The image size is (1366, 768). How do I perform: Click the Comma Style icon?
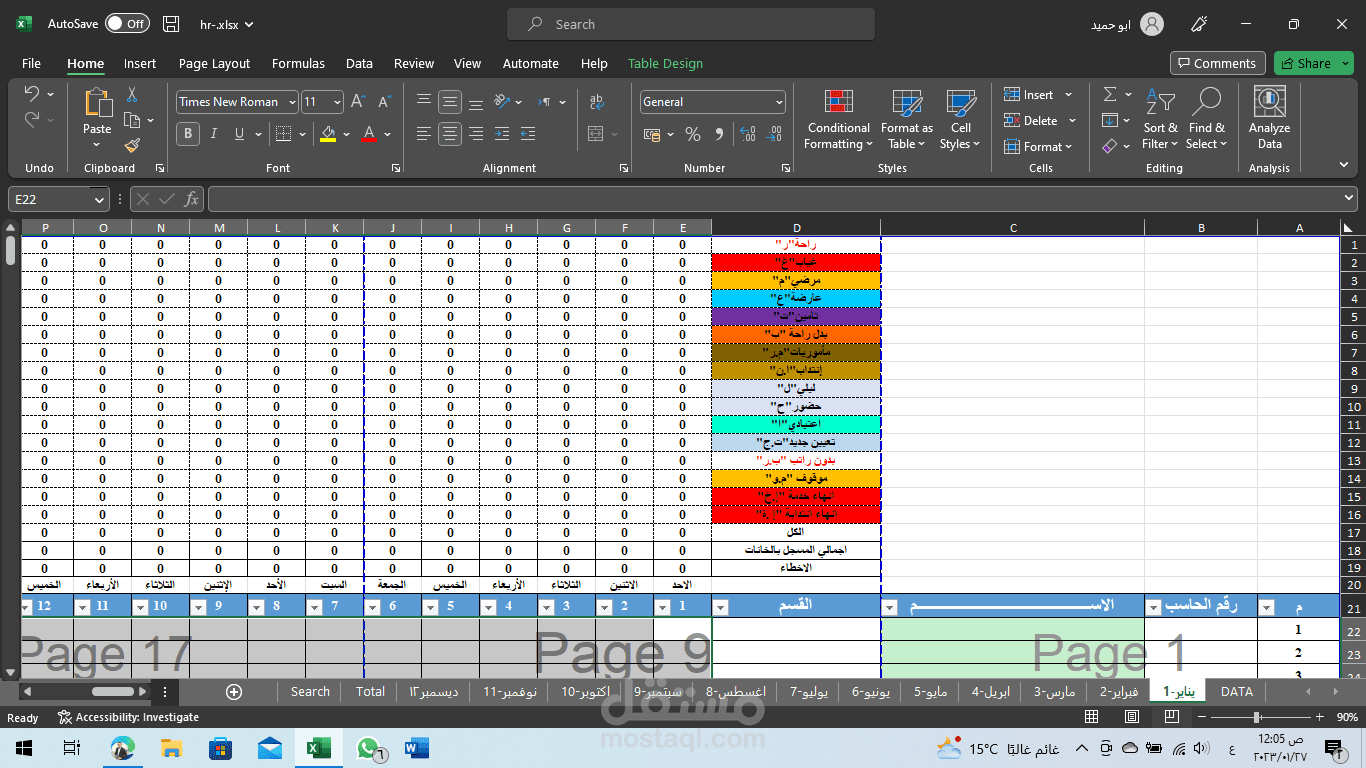click(717, 134)
